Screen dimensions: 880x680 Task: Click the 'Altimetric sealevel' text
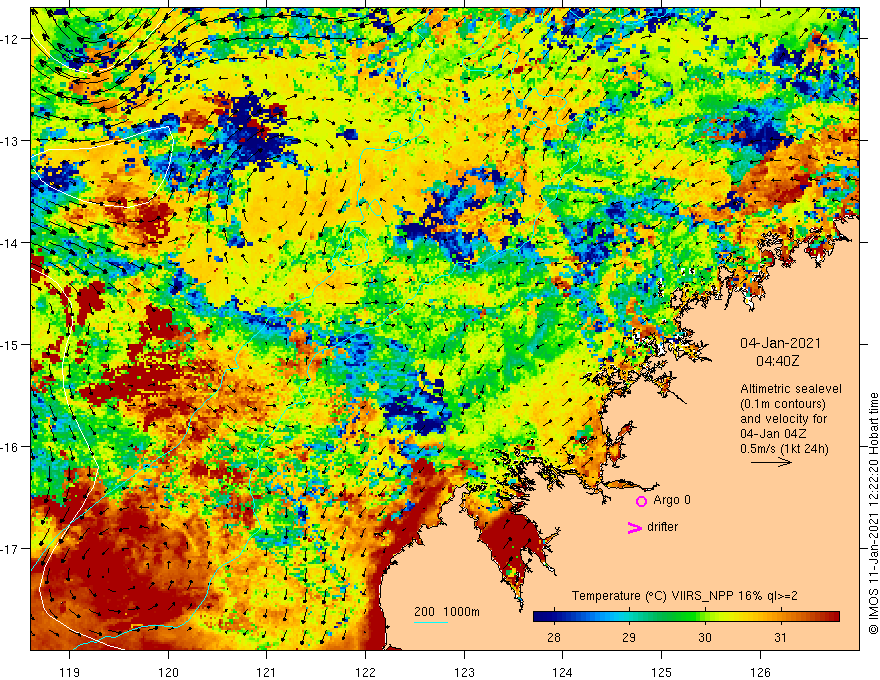(791, 389)
